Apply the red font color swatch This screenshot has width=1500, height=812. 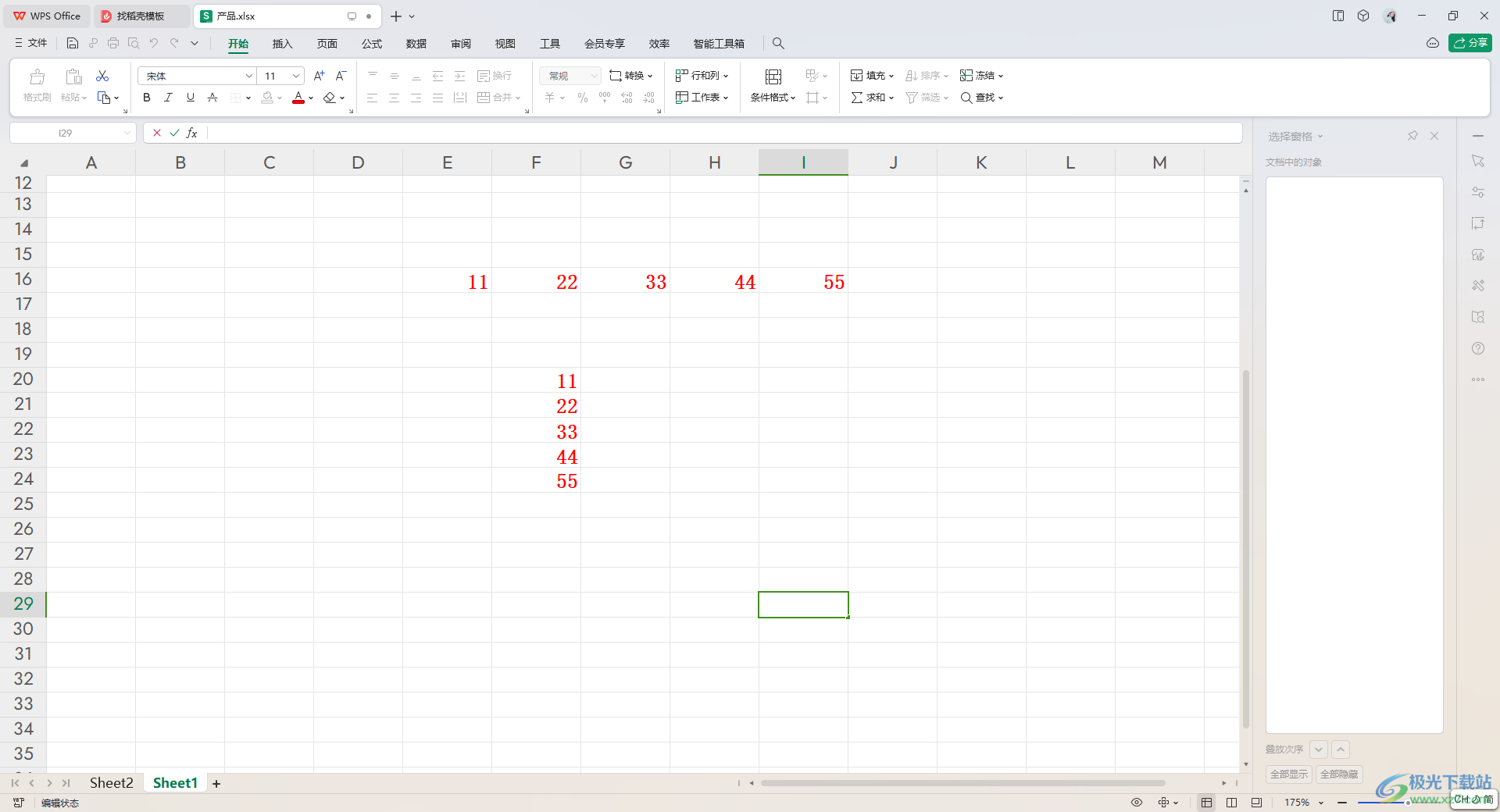pyautogui.click(x=298, y=98)
